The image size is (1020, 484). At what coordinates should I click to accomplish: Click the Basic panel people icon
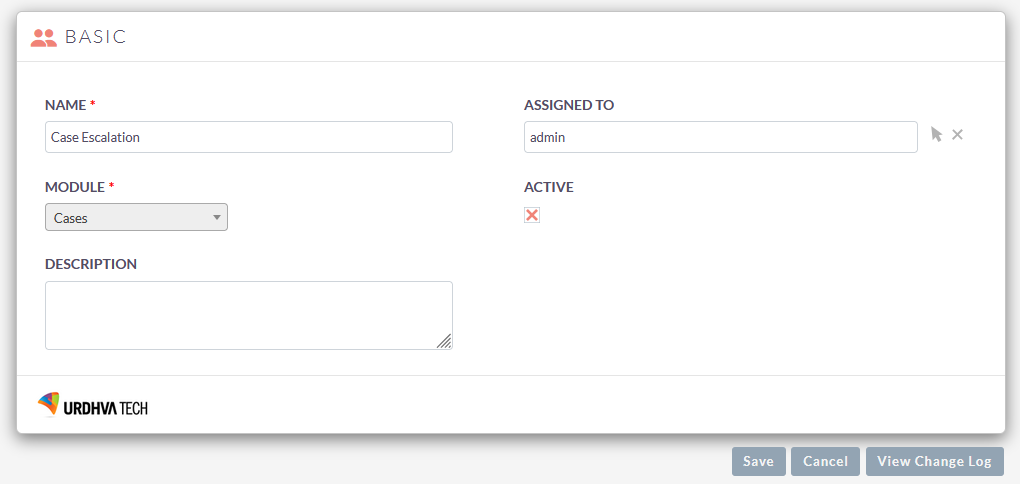tap(44, 38)
